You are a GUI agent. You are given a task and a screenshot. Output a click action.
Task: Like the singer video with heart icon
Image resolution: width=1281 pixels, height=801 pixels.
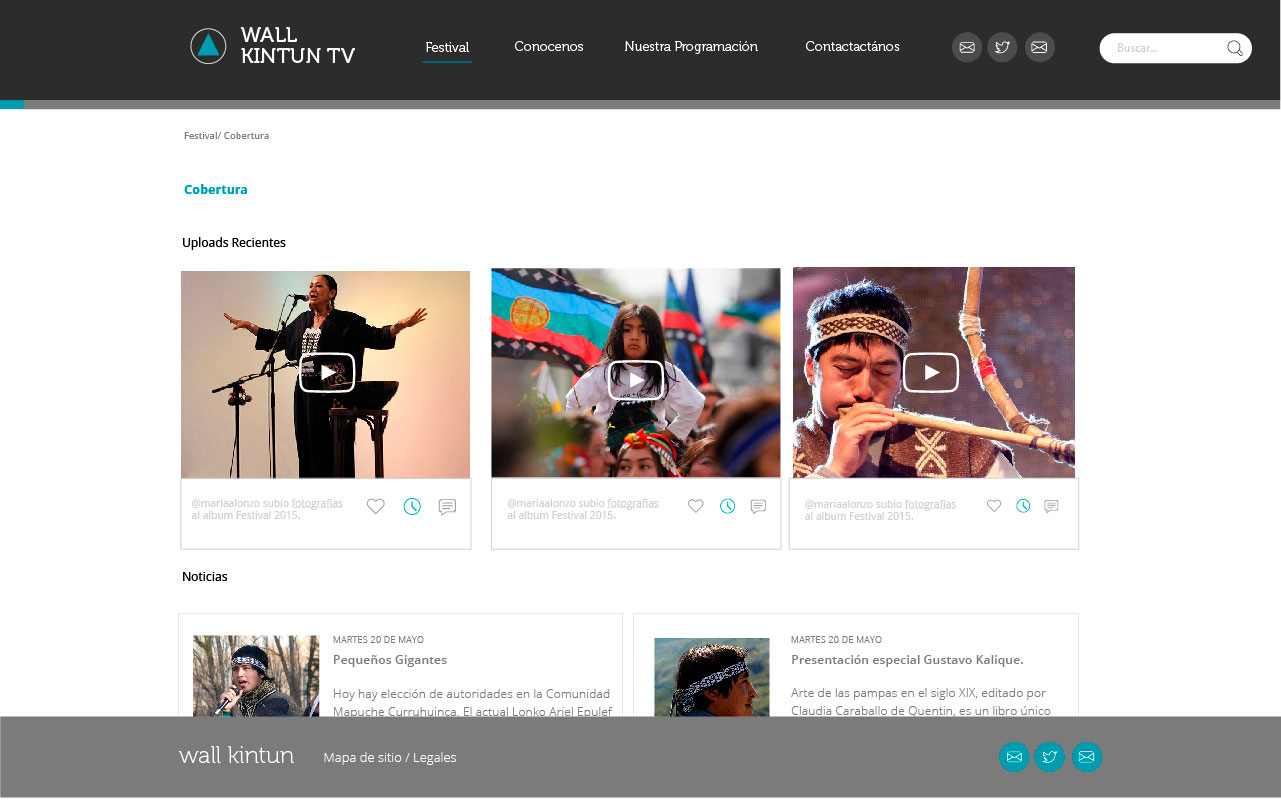pyautogui.click(x=375, y=507)
